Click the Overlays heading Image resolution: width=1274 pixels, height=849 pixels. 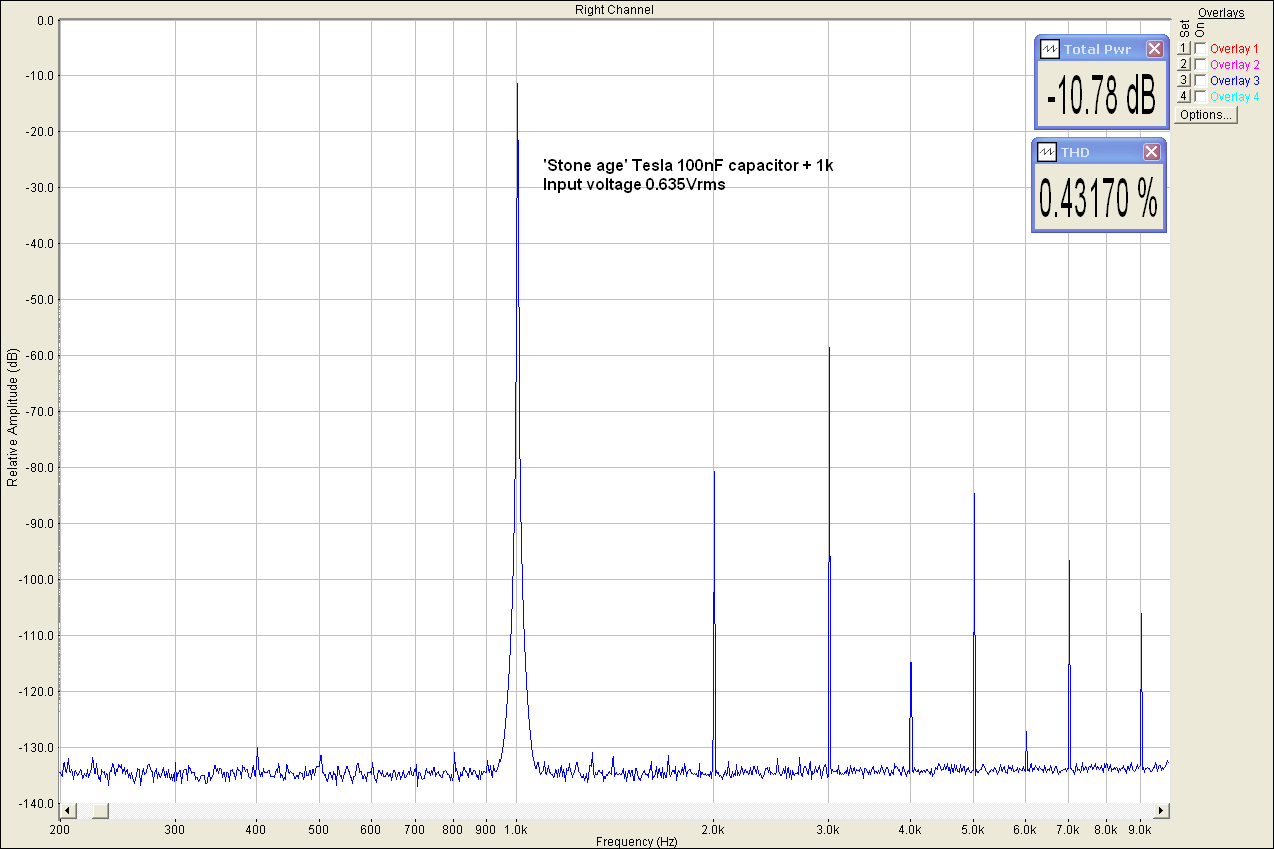1221,13
